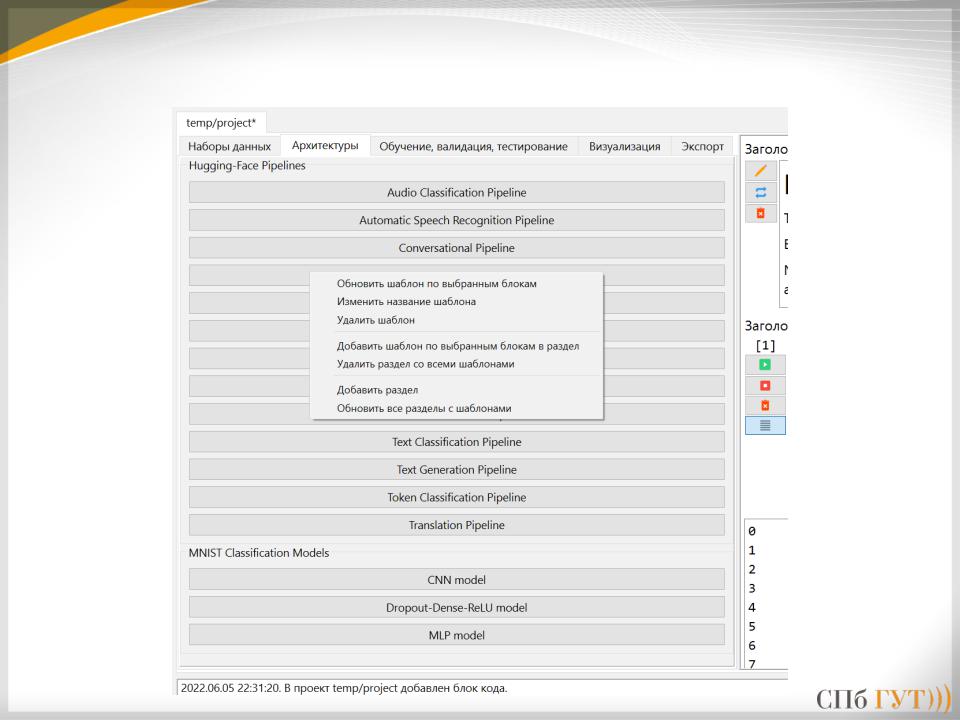960x720 pixels.
Task: Click the Text Generation Pipeline button
Action: tap(457, 470)
